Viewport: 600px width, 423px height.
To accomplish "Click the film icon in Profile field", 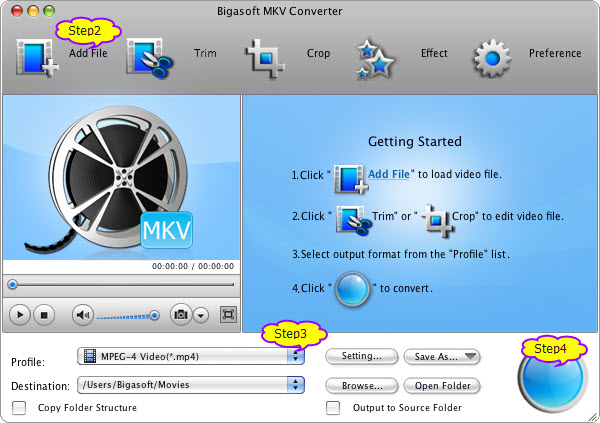I will 90,356.
